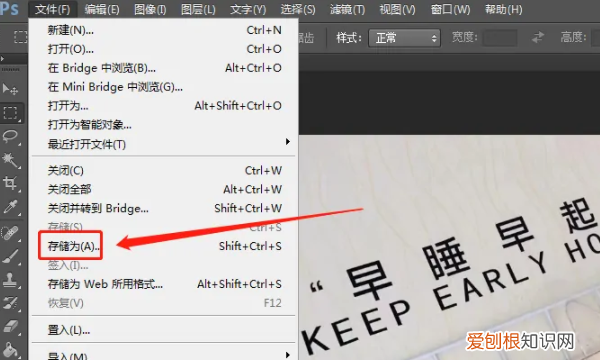
Task: Choose 置入(L)... menu entry
Action: (164, 330)
